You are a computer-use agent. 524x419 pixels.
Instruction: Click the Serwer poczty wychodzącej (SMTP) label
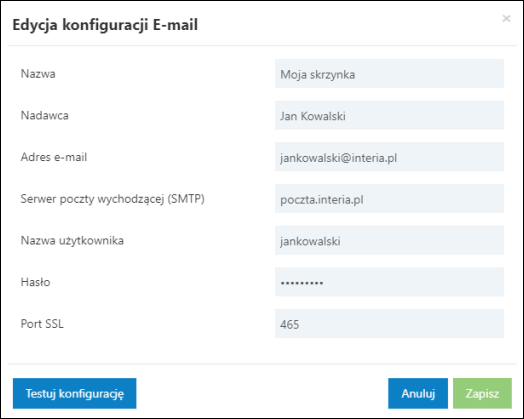[x=113, y=199]
